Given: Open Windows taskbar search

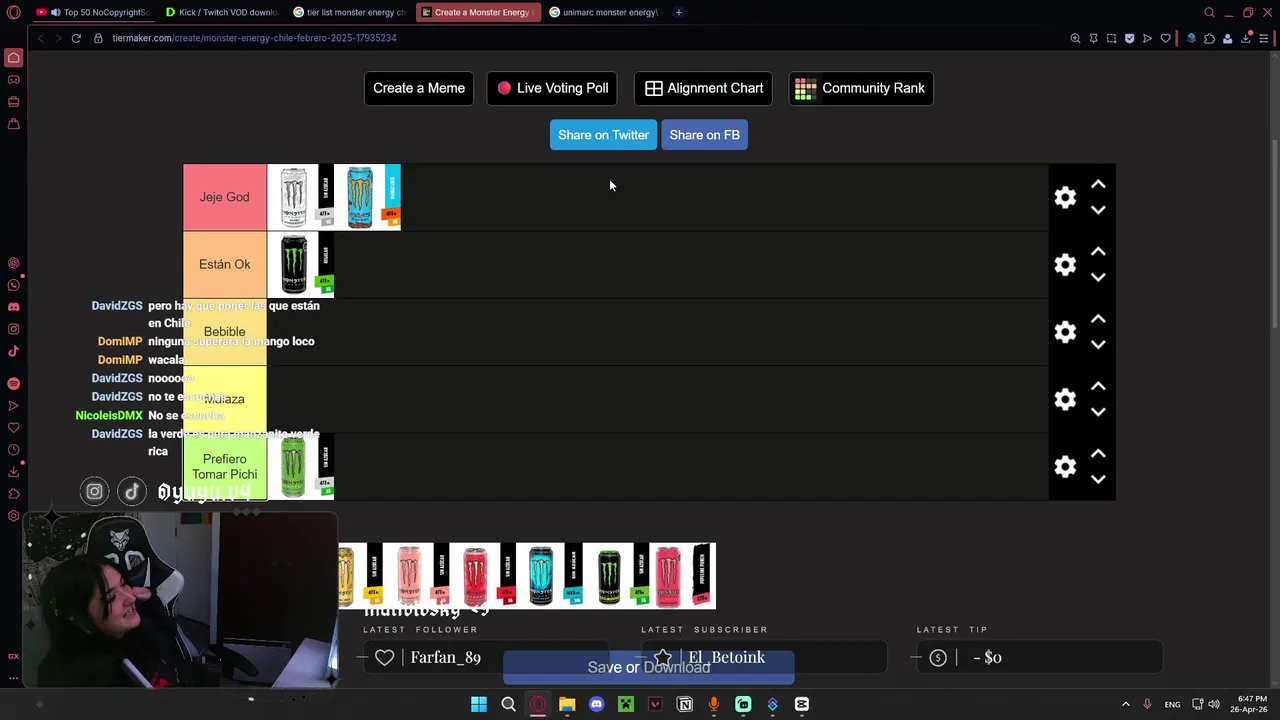Looking at the screenshot, I should click(x=508, y=704).
